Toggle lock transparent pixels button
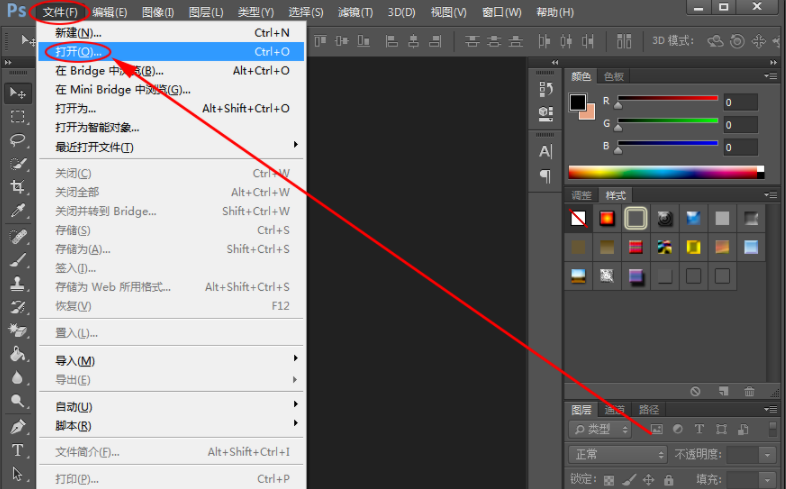 [x=609, y=481]
